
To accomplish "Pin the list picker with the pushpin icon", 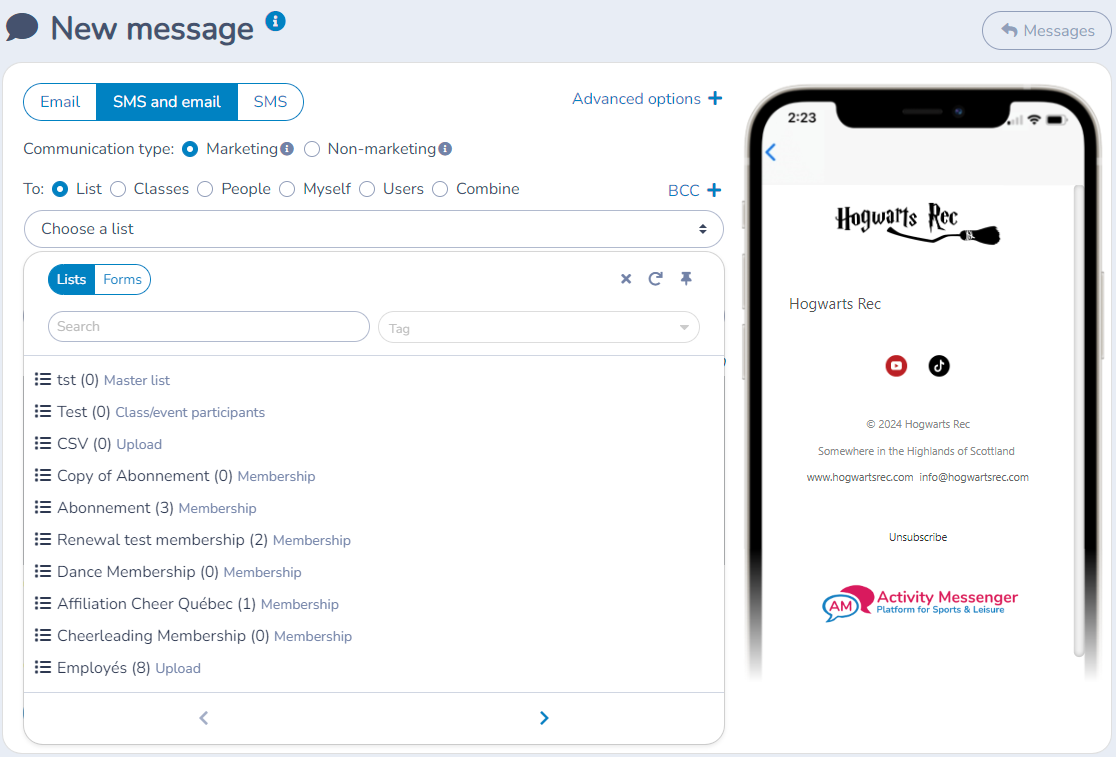I will coord(686,278).
